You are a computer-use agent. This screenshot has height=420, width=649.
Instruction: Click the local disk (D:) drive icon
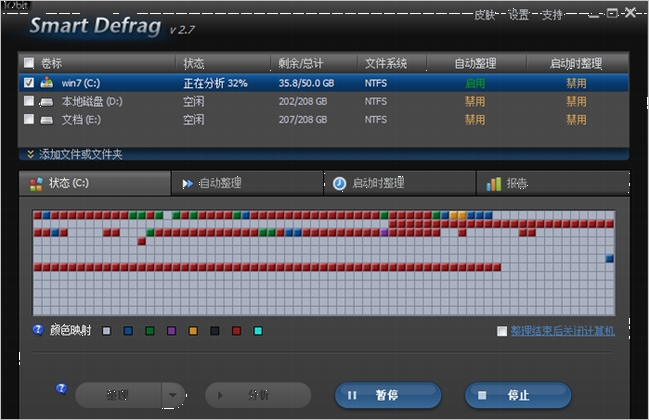(46, 101)
